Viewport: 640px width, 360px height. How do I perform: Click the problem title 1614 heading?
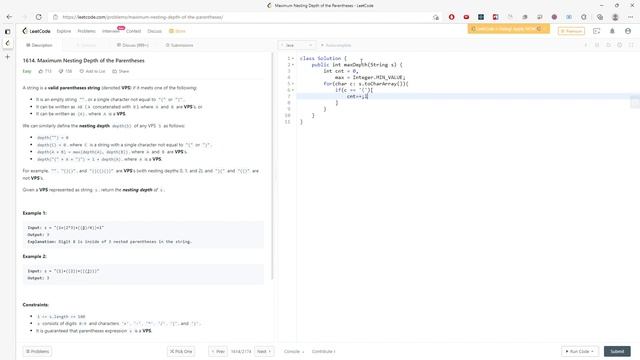(x=84, y=60)
